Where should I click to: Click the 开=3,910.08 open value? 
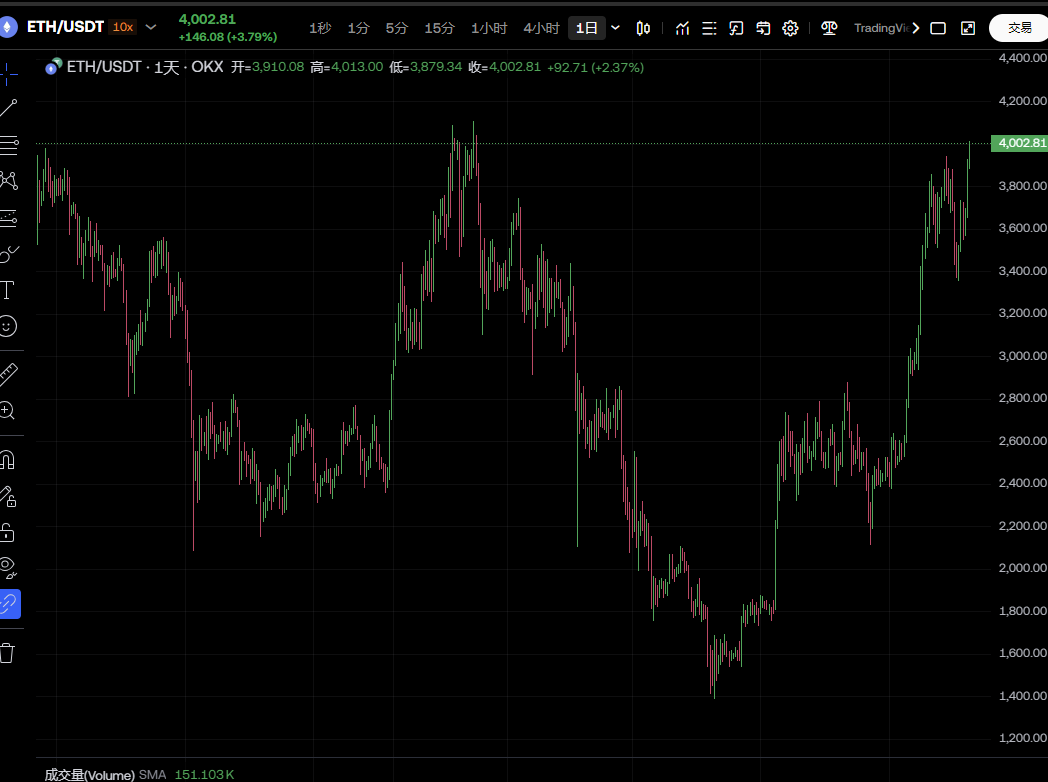(x=267, y=68)
